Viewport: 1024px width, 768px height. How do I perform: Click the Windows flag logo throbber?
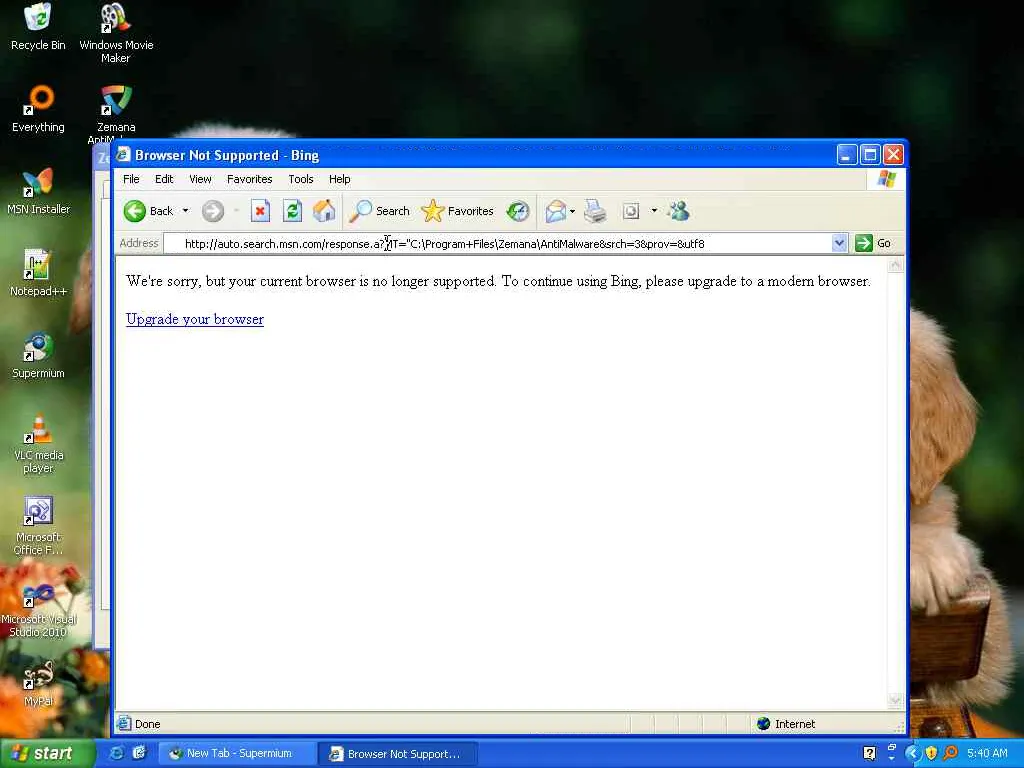coord(886,179)
